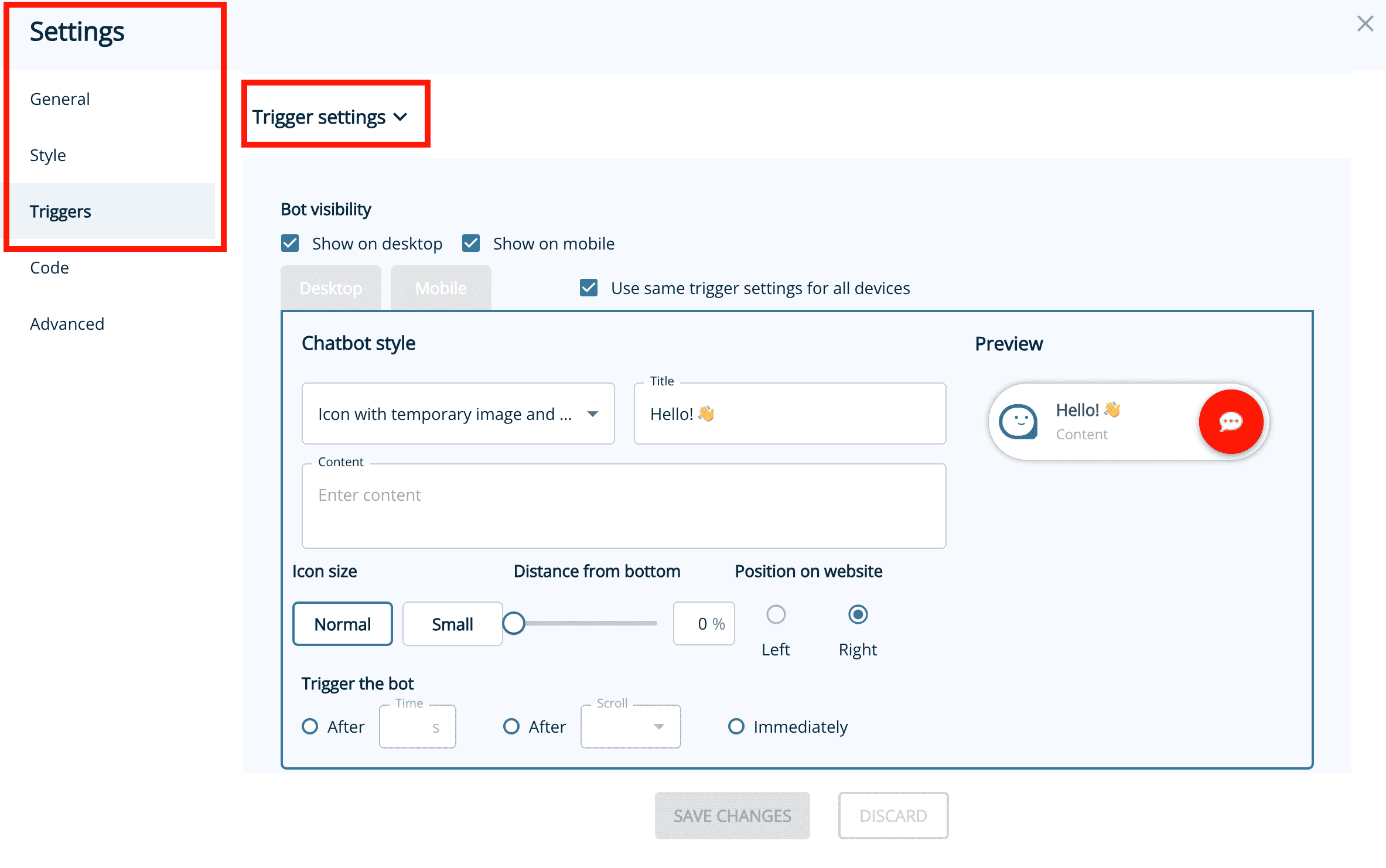Close the Settings dialog
This screenshot has width=1386, height=868.
pyautogui.click(x=1365, y=23)
